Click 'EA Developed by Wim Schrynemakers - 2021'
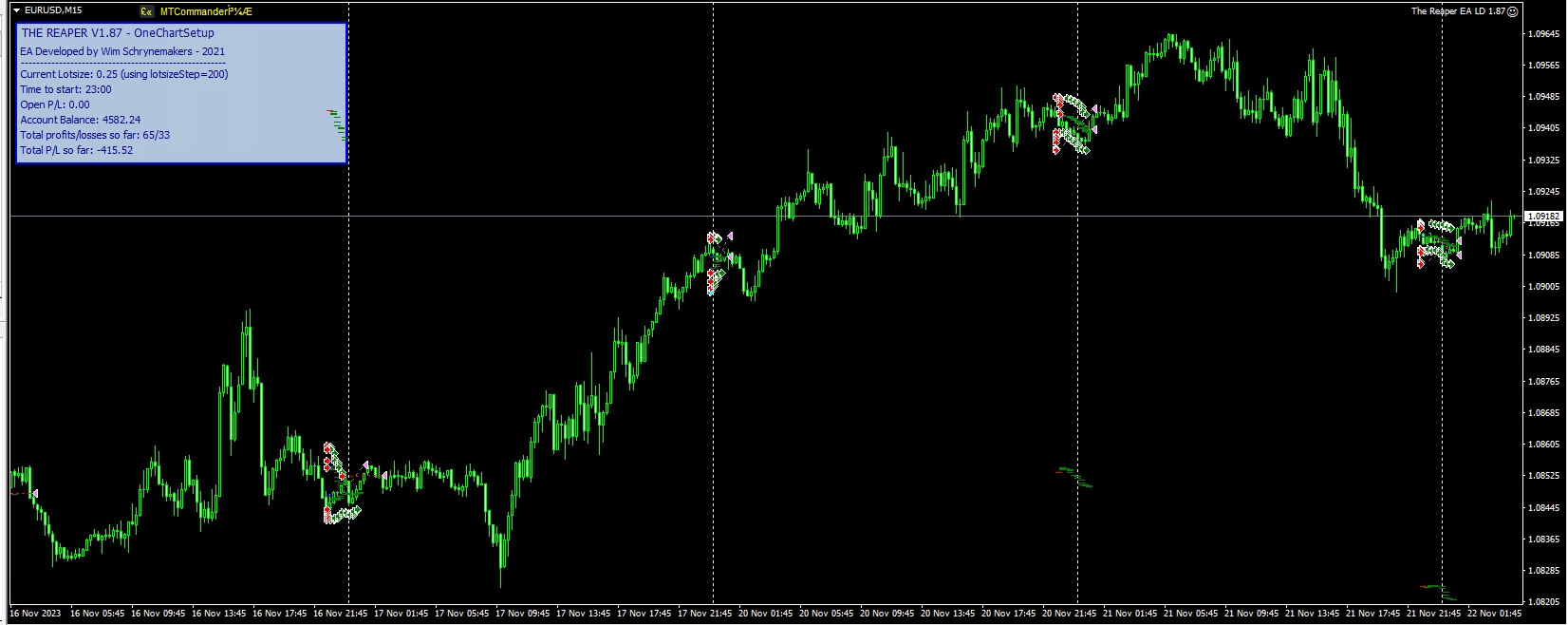The width and height of the screenshot is (1568, 625). 122,51
